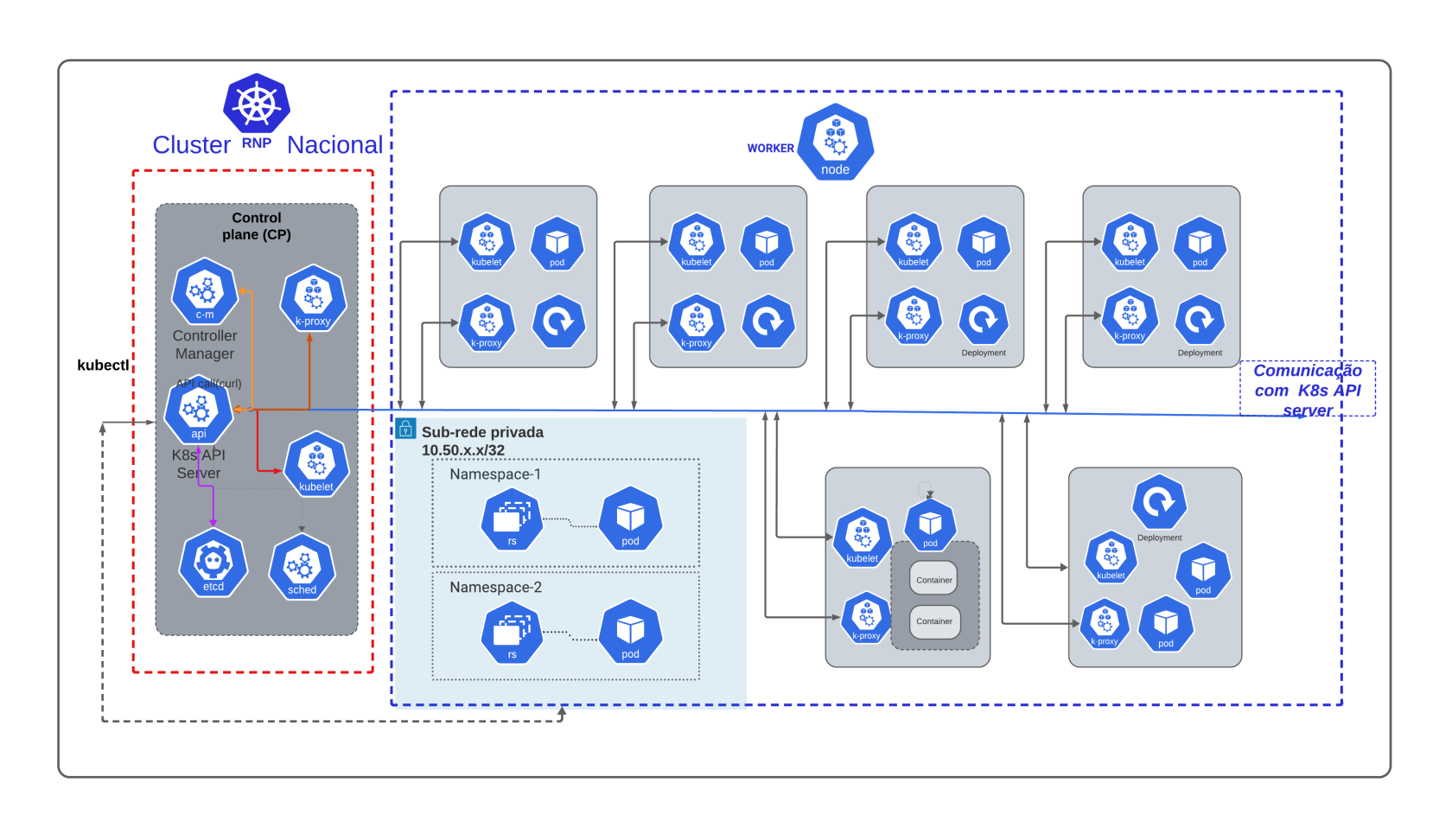Screen dimensions: 1452x840
Task: Select the sched scheduler icon
Action: click(x=302, y=567)
